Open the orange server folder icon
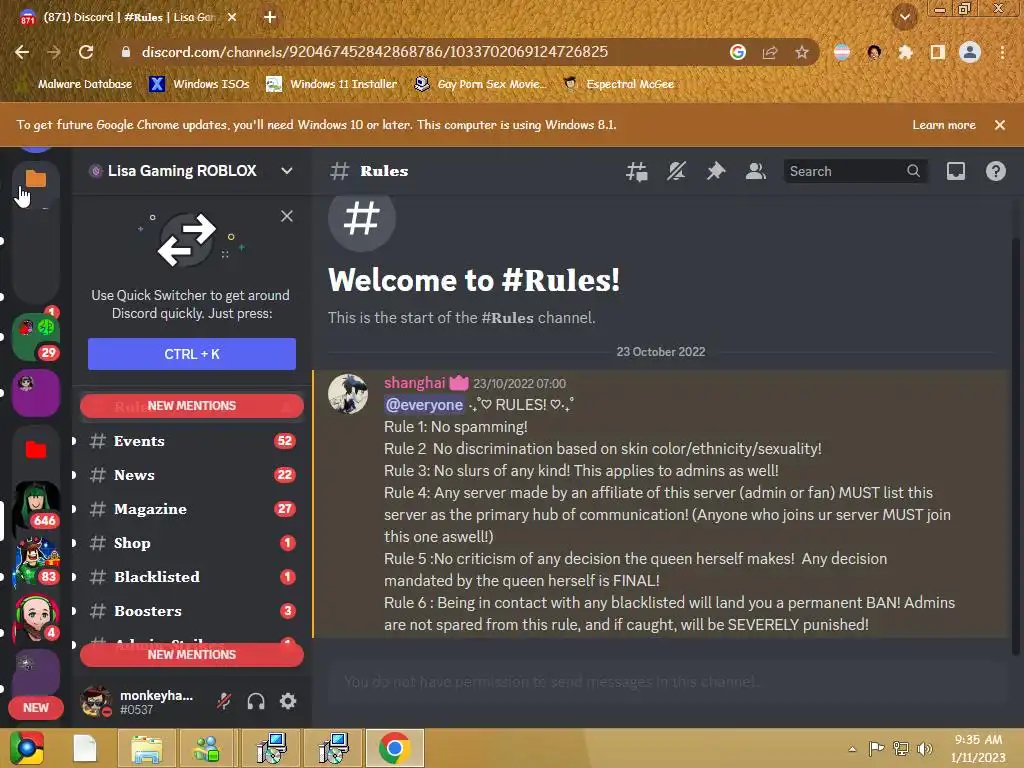Screen dimensions: 1024x768 [x=36, y=178]
